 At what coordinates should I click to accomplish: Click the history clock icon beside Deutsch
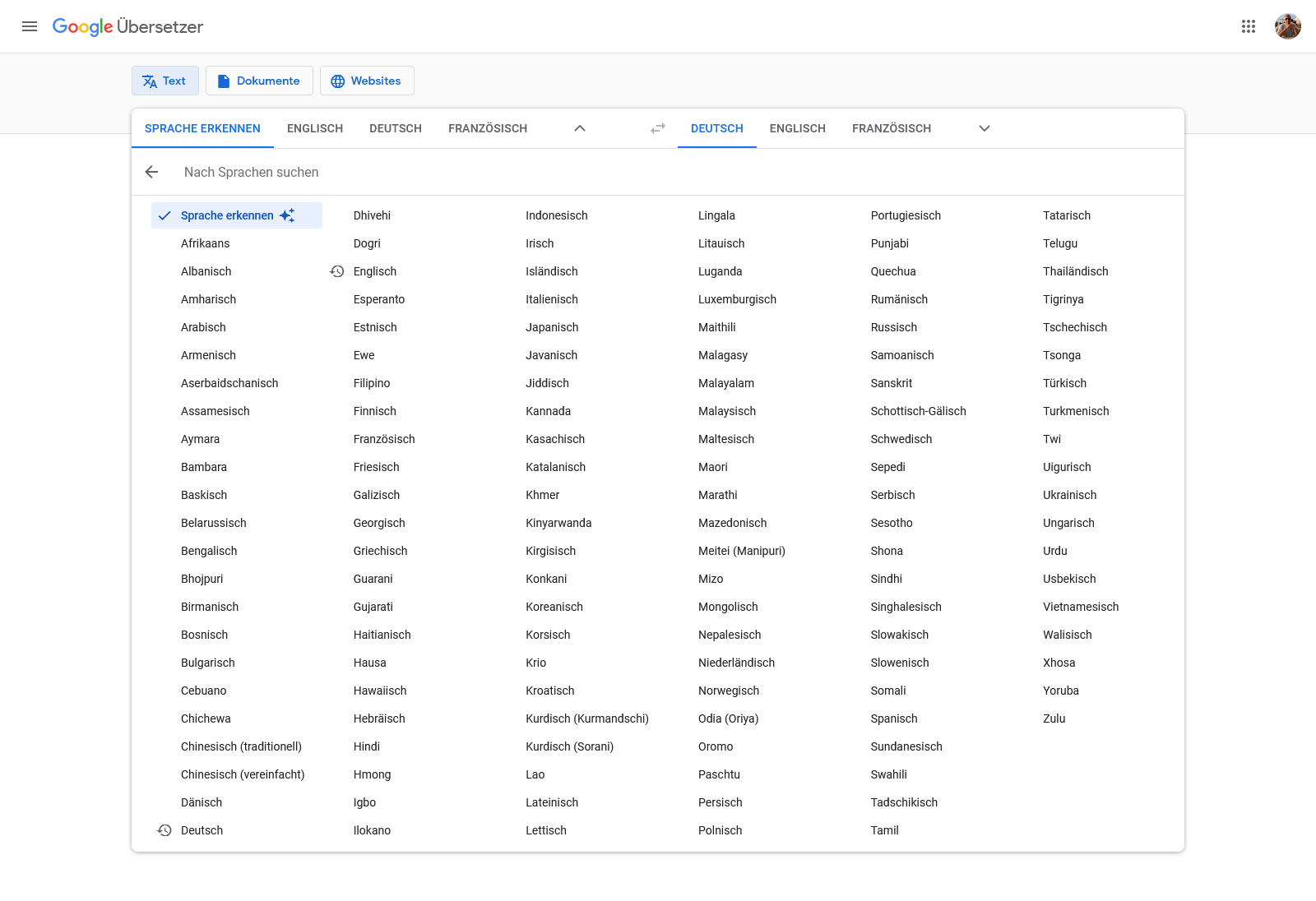point(164,830)
